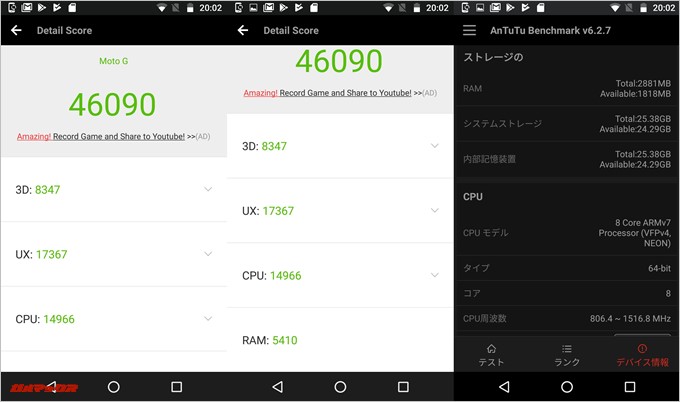The width and height of the screenshot is (680, 402).
Task: Tap recents square below RAM: 5410 screen
Action: (x=403, y=387)
